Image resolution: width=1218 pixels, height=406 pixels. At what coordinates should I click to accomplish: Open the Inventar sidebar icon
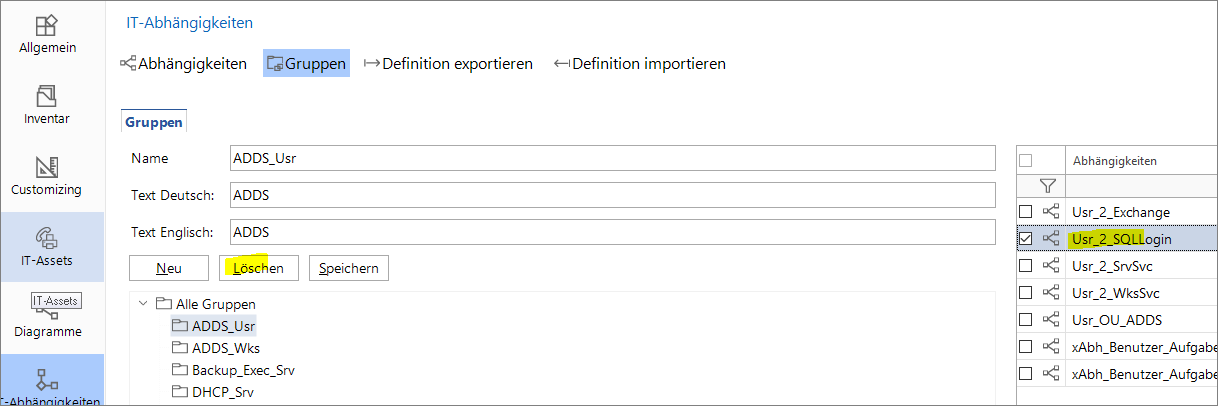47,105
